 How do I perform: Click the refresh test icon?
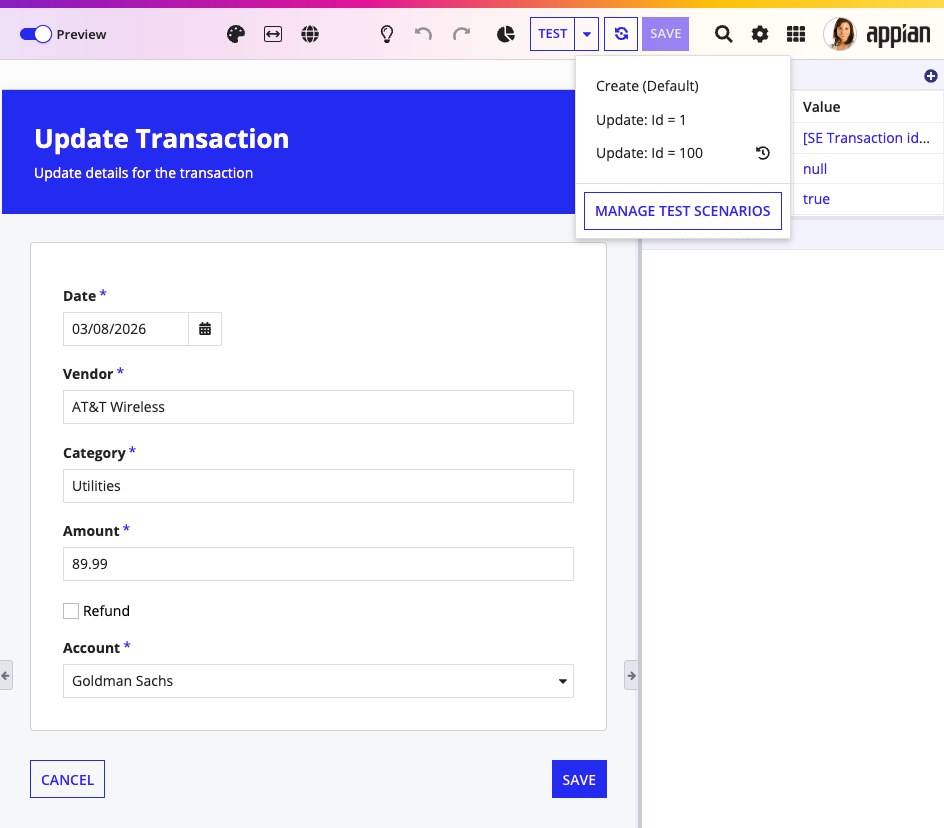point(621,34)
